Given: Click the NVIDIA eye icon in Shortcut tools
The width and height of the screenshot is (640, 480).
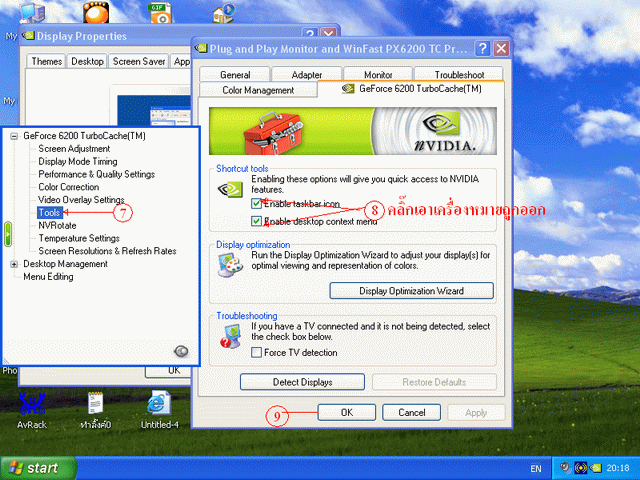Looking at the screenshot, I should point(230,189).
